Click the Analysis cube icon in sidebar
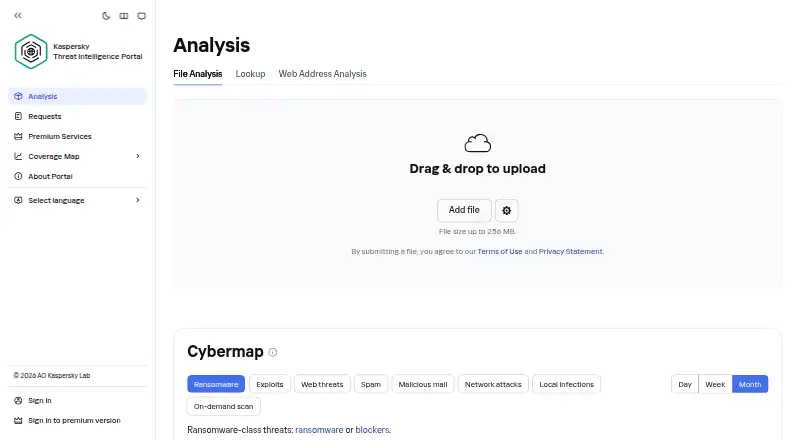Viewport: 800px width, 440px height. (18, 96)
